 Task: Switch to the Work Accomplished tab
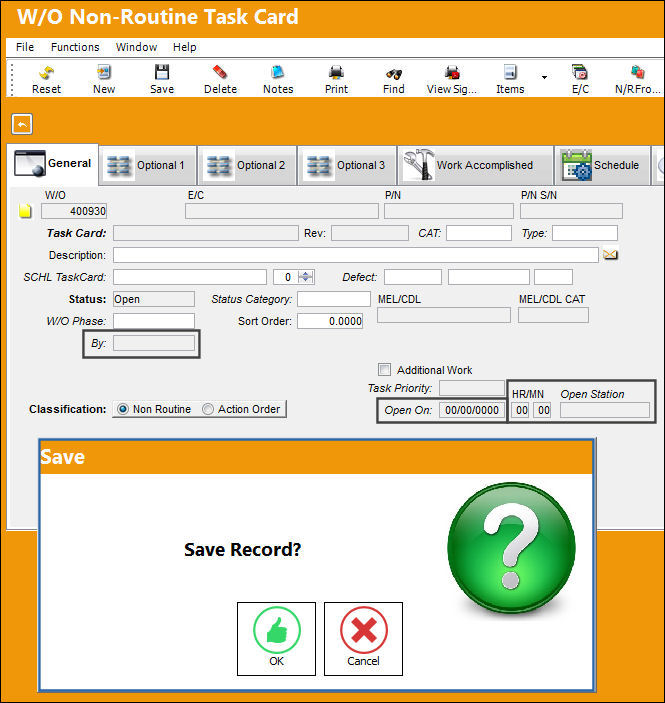click(476, 165)
